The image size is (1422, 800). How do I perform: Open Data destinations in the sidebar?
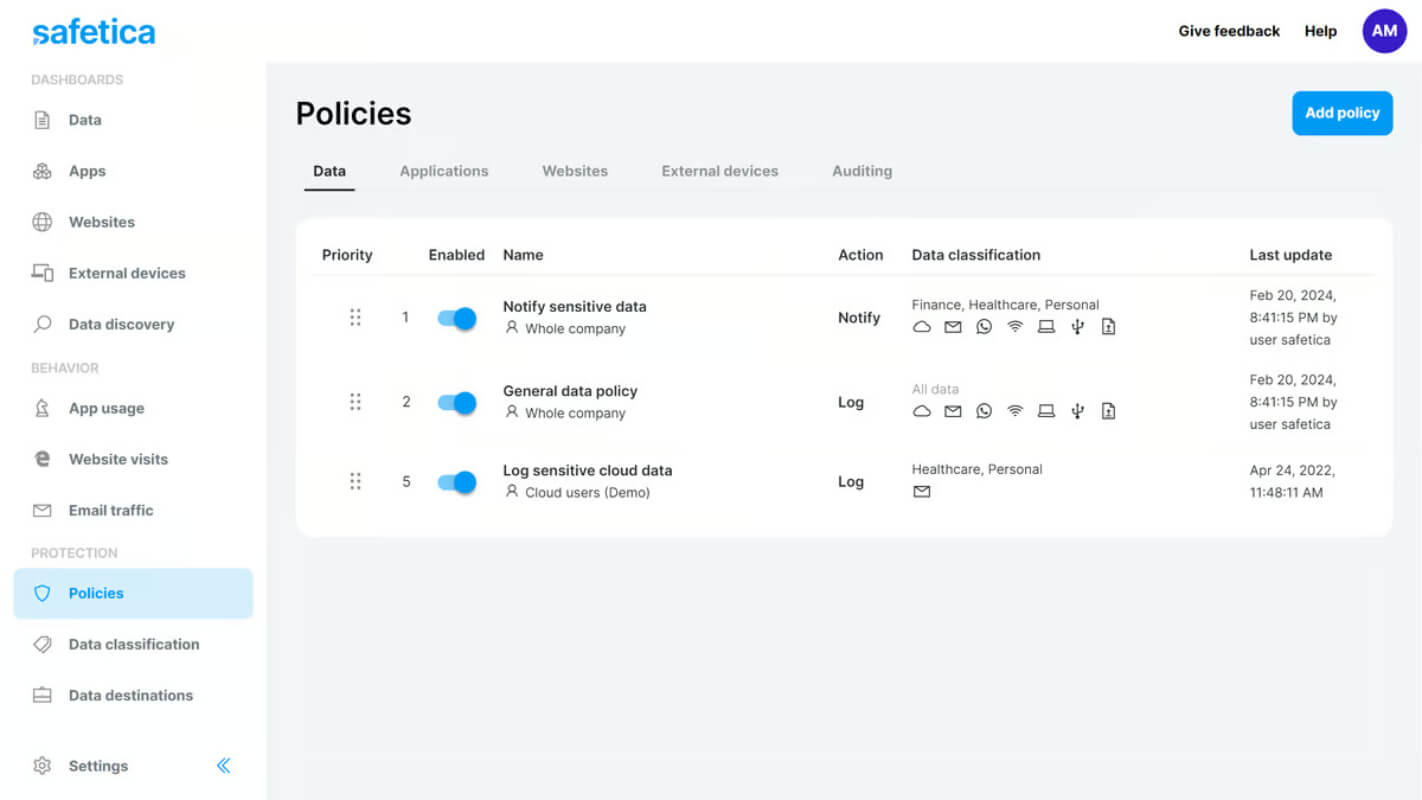(x=130, y=695)
